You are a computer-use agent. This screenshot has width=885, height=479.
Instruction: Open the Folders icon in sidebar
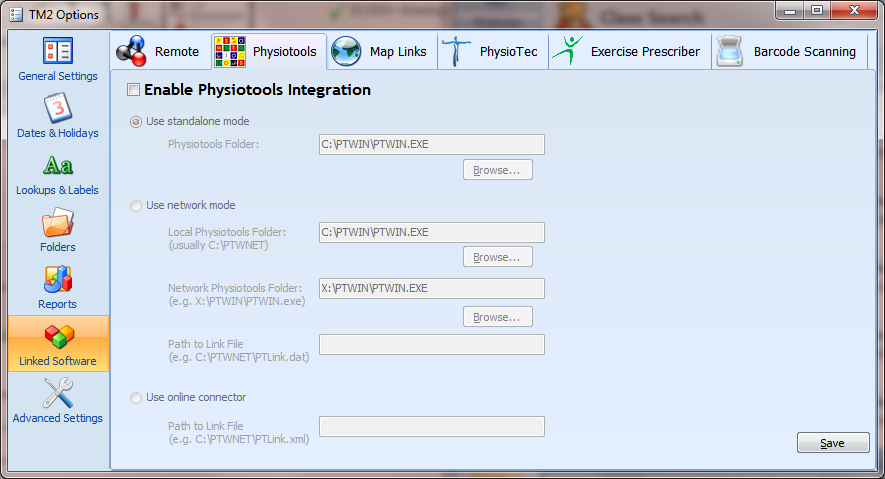58,222
